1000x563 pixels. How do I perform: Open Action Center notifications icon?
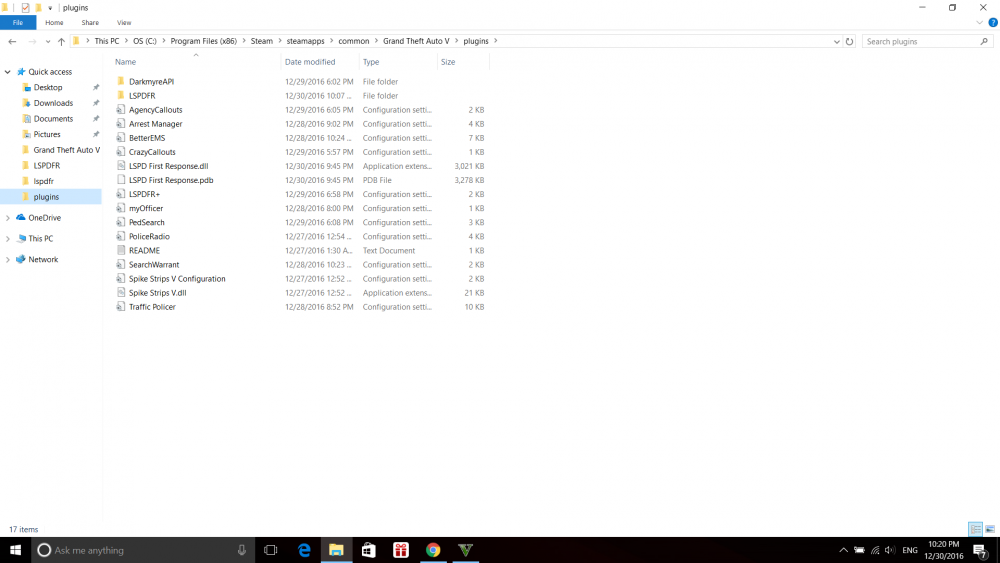click(x=982, y=550)
